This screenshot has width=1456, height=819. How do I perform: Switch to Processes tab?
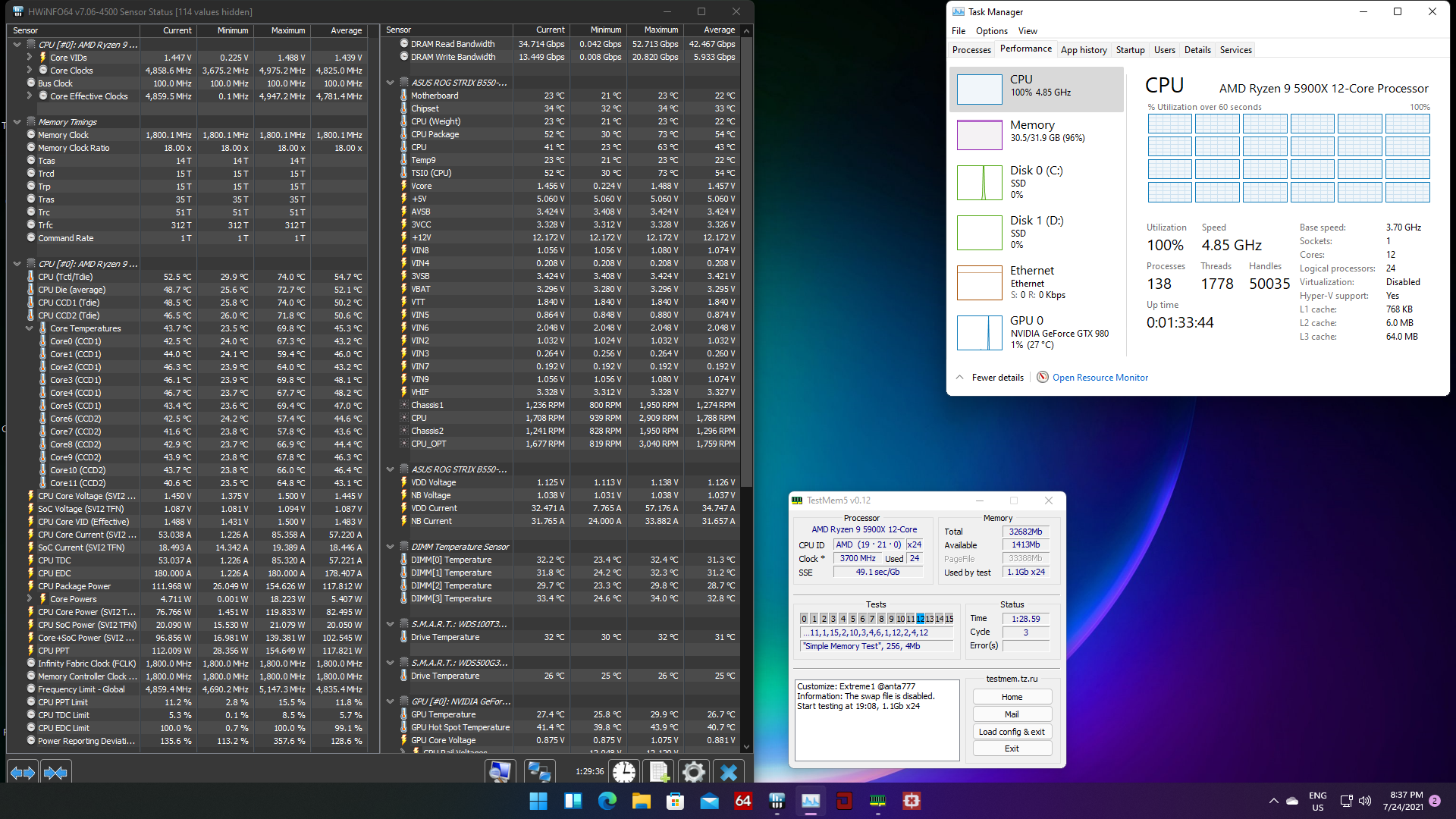point(971,50)
